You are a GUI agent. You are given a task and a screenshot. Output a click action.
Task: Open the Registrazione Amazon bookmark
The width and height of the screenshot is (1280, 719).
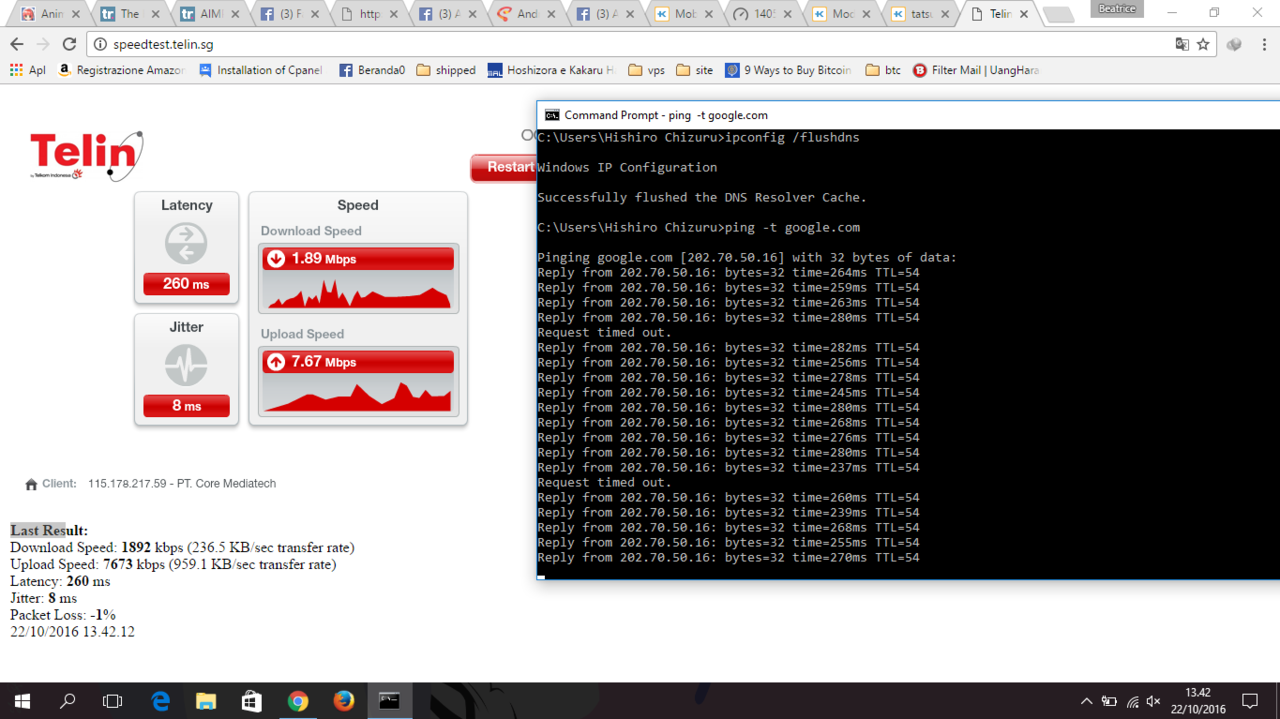122,70
